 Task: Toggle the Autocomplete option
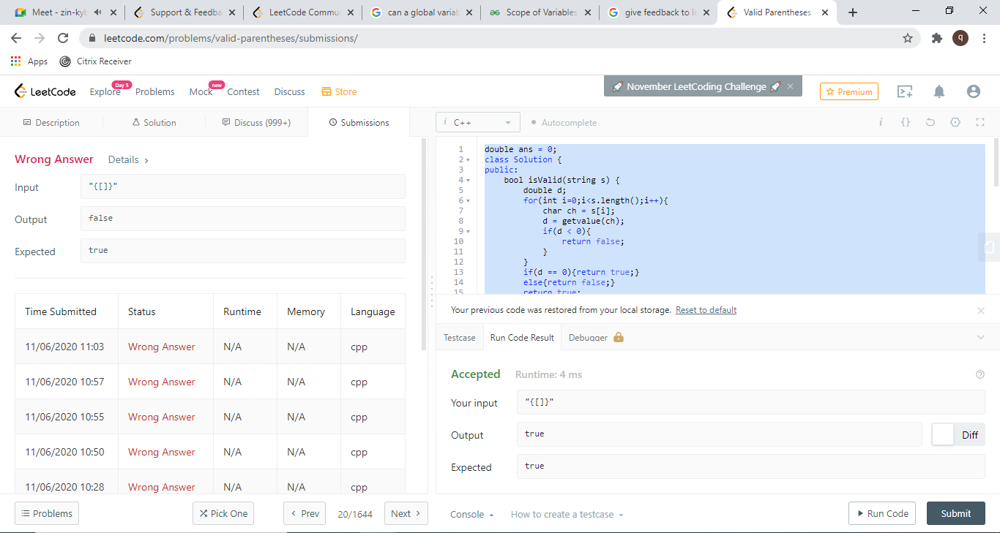tap(564, 123)
